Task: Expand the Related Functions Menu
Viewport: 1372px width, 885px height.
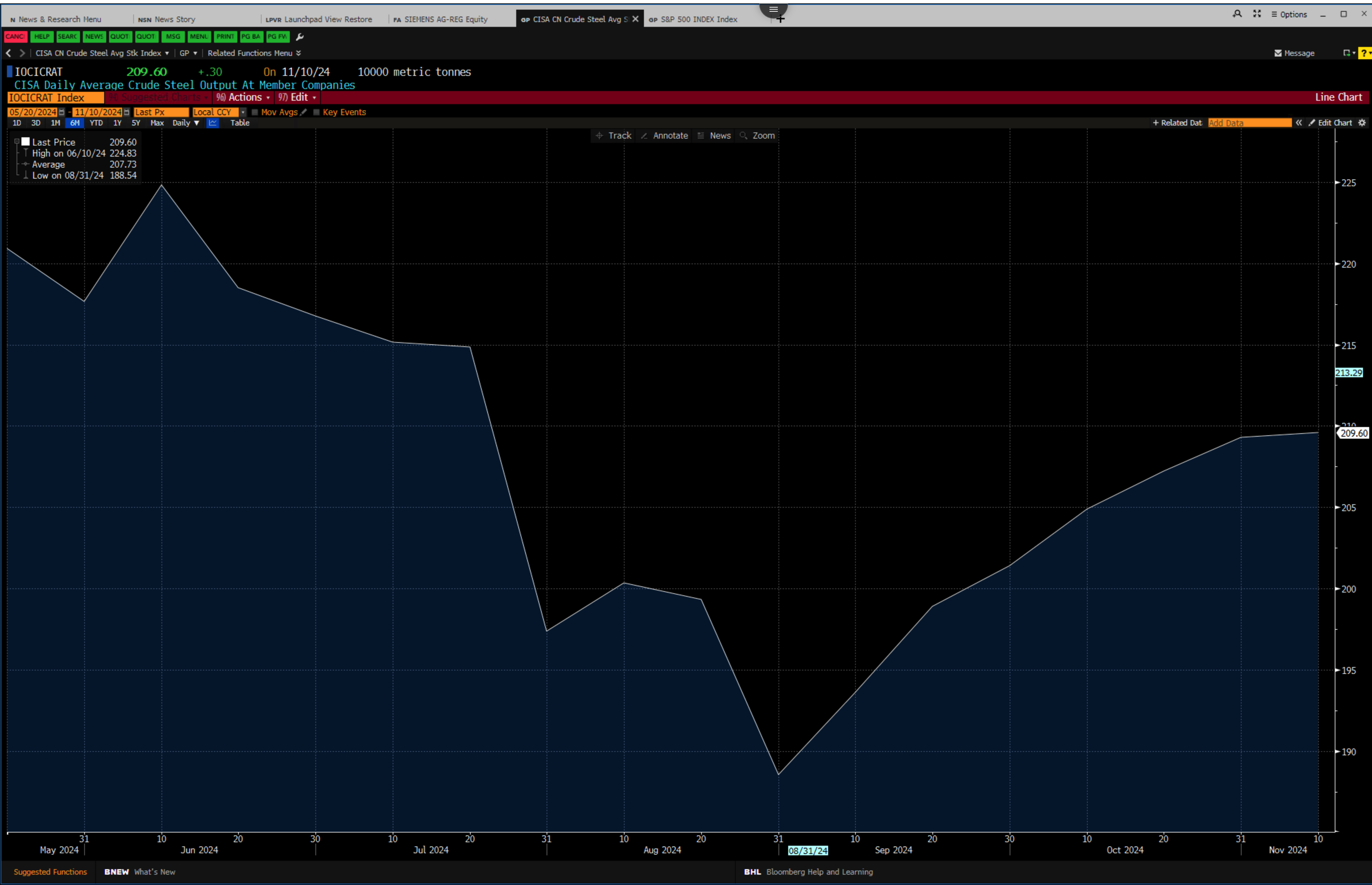Action: click(254, 53)
